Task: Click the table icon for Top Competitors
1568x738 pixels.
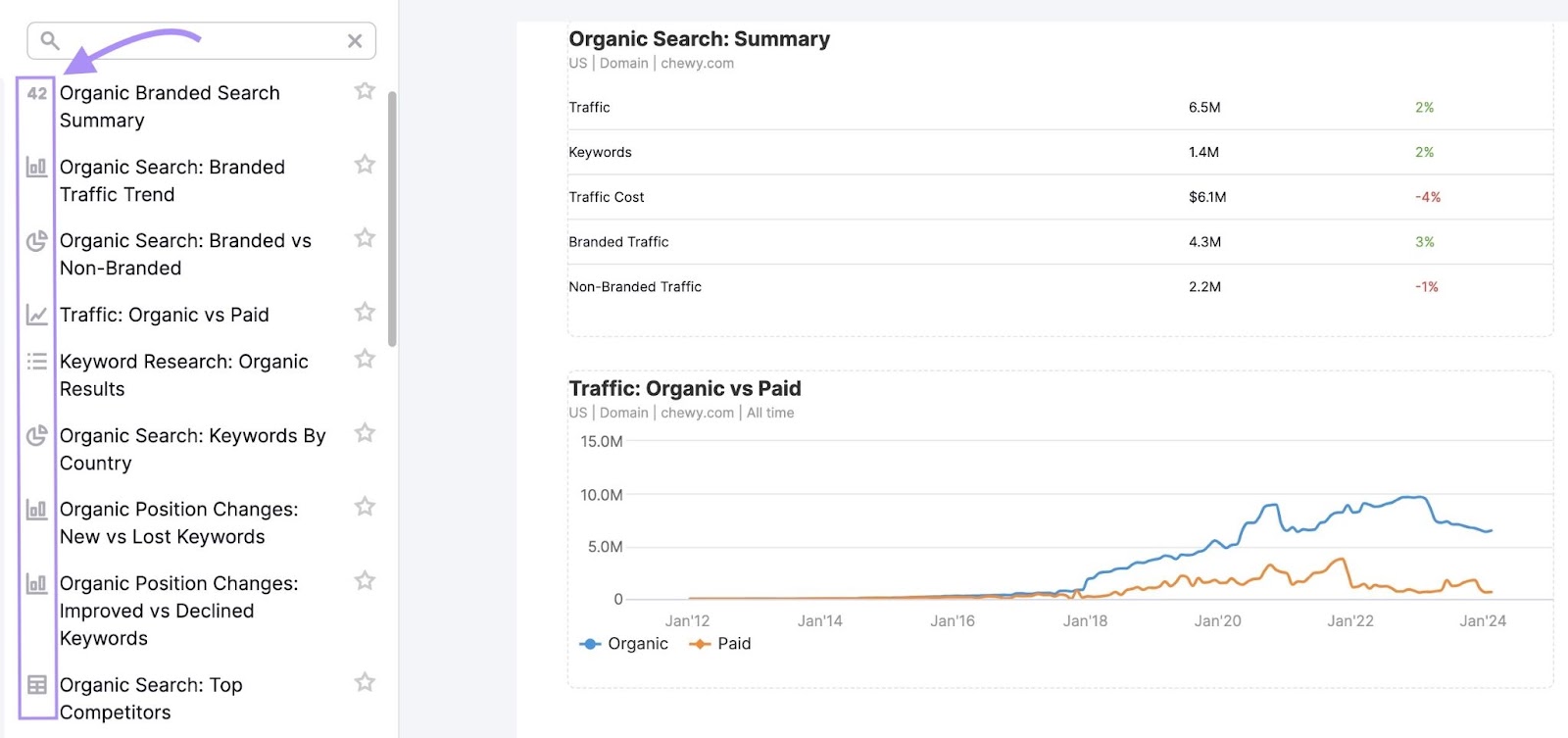Action: pyautogui.click(x=36, y=685)
